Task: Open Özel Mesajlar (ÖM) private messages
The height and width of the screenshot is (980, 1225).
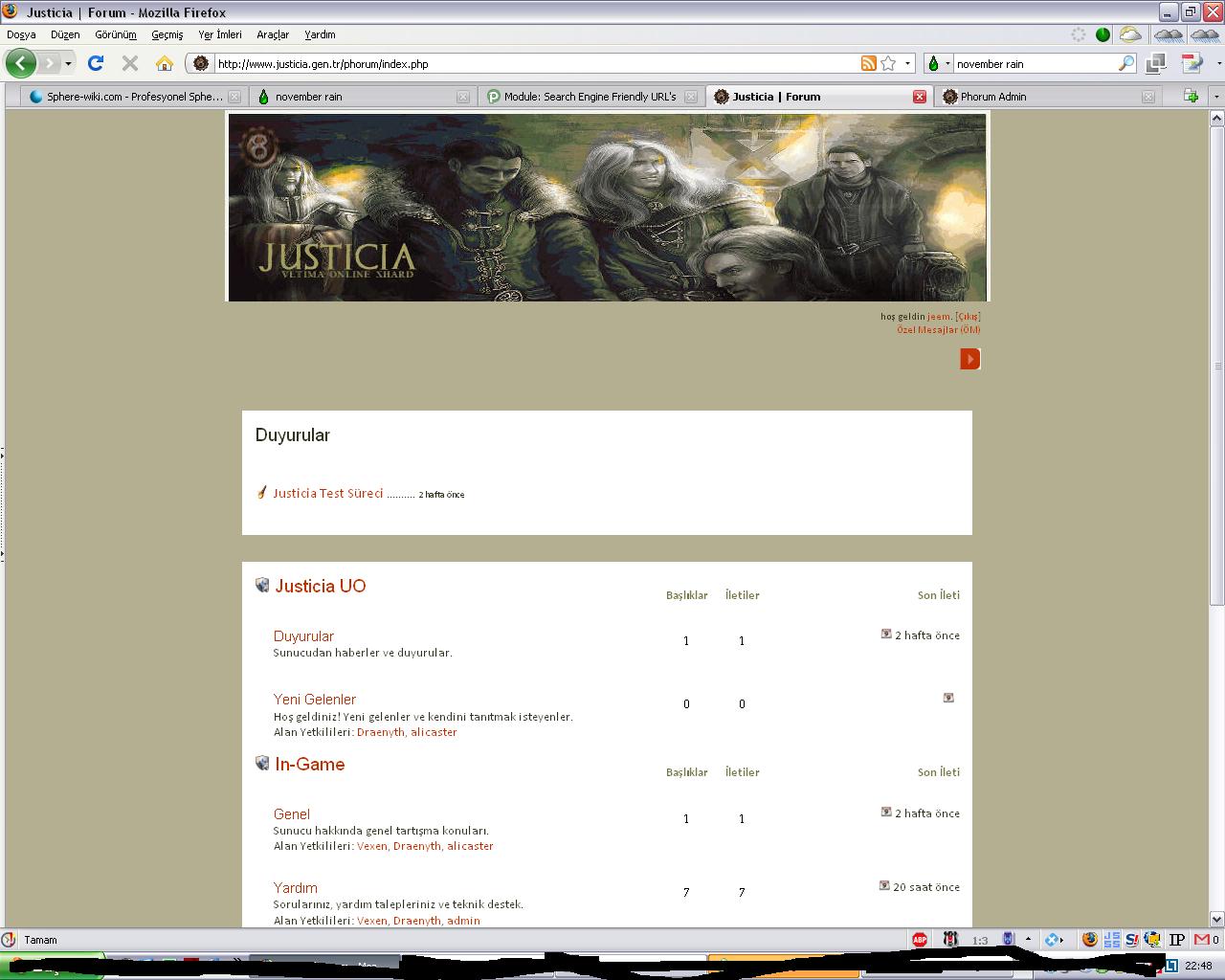Action: tap(938, 330)
